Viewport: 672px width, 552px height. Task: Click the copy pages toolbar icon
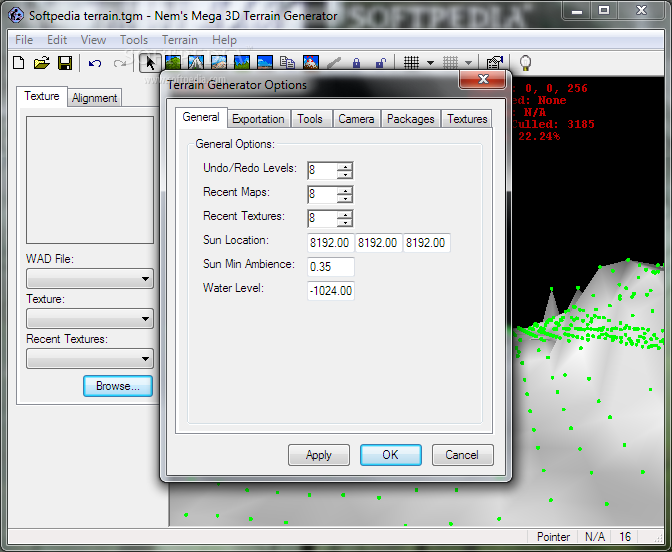(287, 63)
